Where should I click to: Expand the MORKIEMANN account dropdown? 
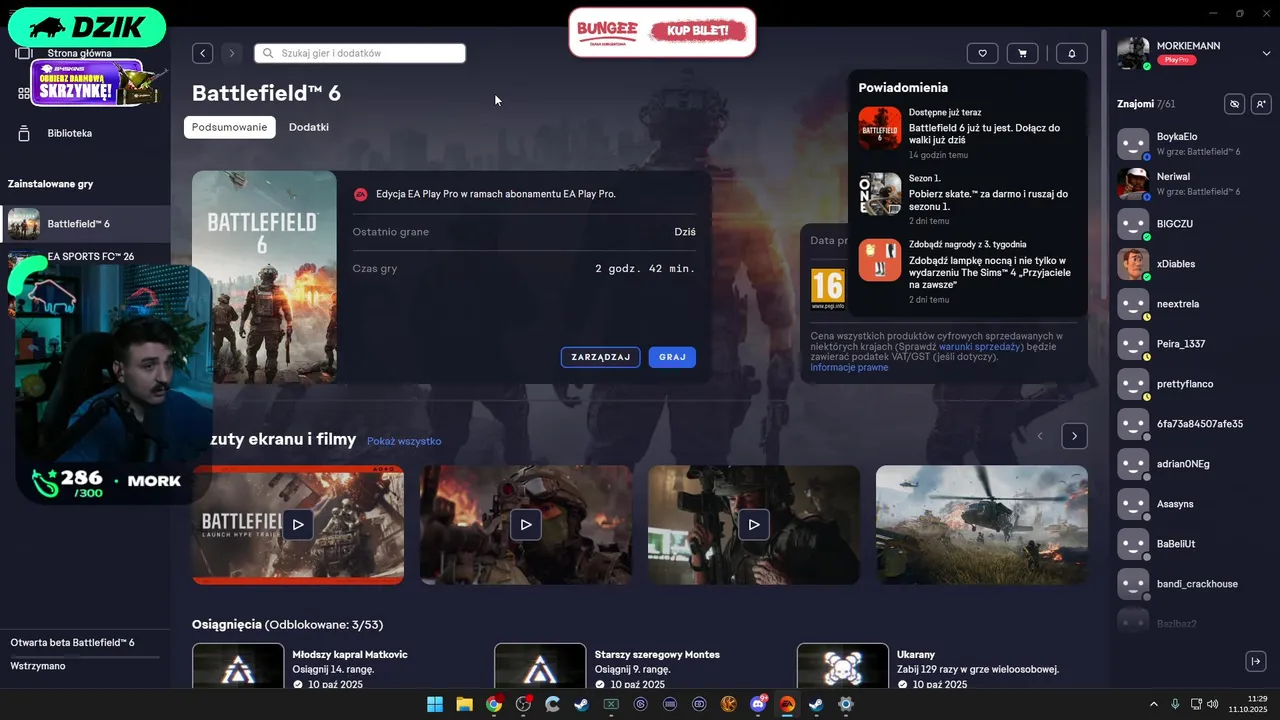(1266, 53)
